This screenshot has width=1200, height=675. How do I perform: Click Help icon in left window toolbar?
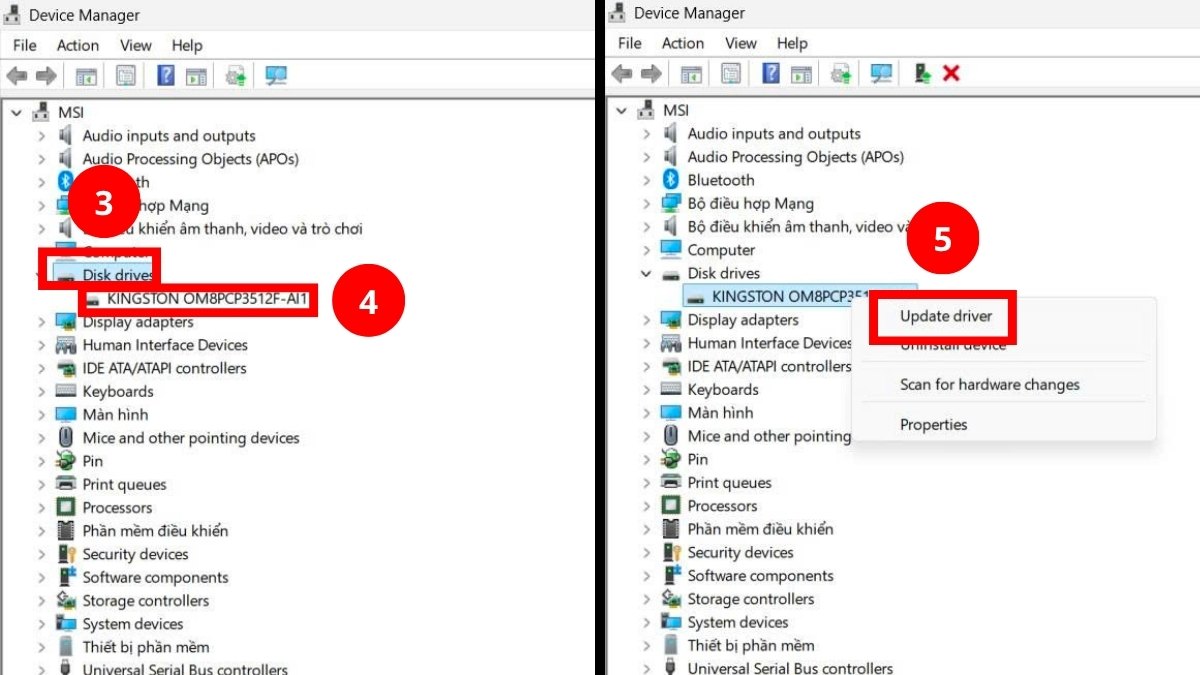coord(166,75)
